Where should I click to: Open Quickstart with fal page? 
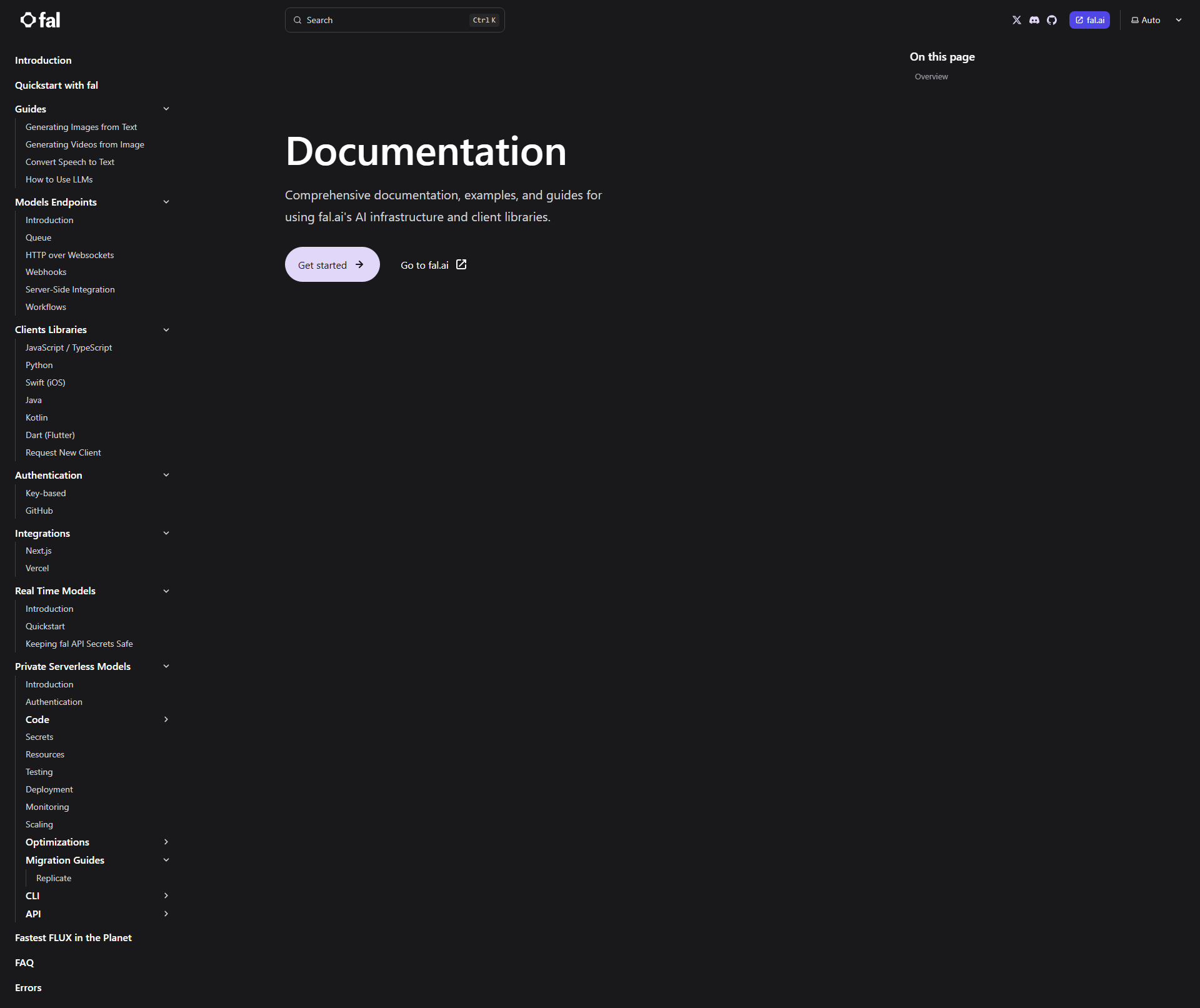click(56, 85)
